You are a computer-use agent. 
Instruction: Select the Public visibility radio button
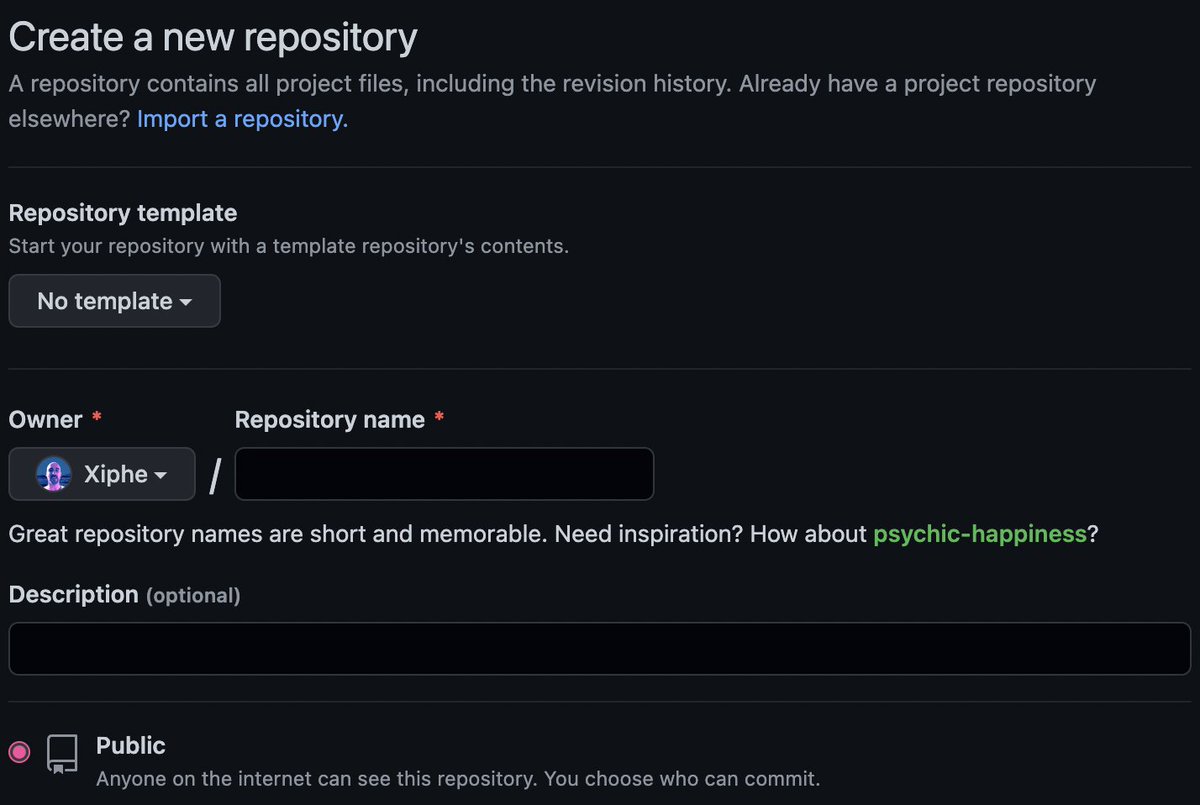[x=19, y=751]
